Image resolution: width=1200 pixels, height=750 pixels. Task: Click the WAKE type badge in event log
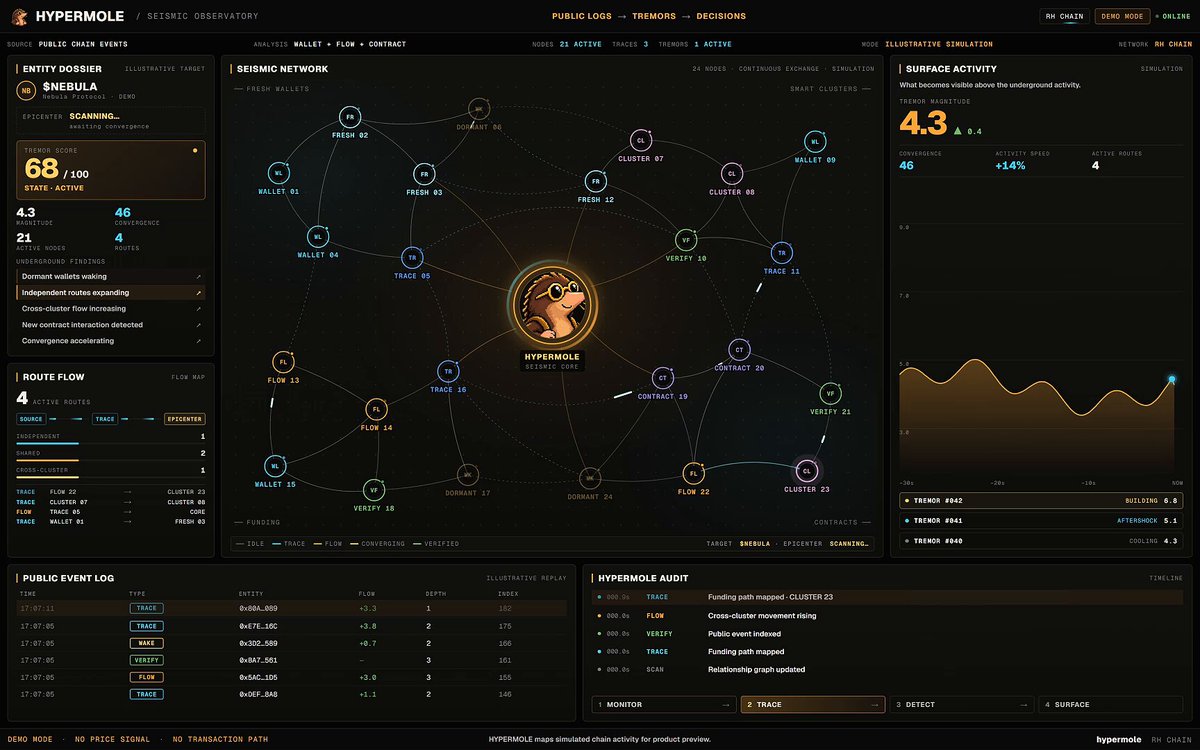(x=146, y=643)
